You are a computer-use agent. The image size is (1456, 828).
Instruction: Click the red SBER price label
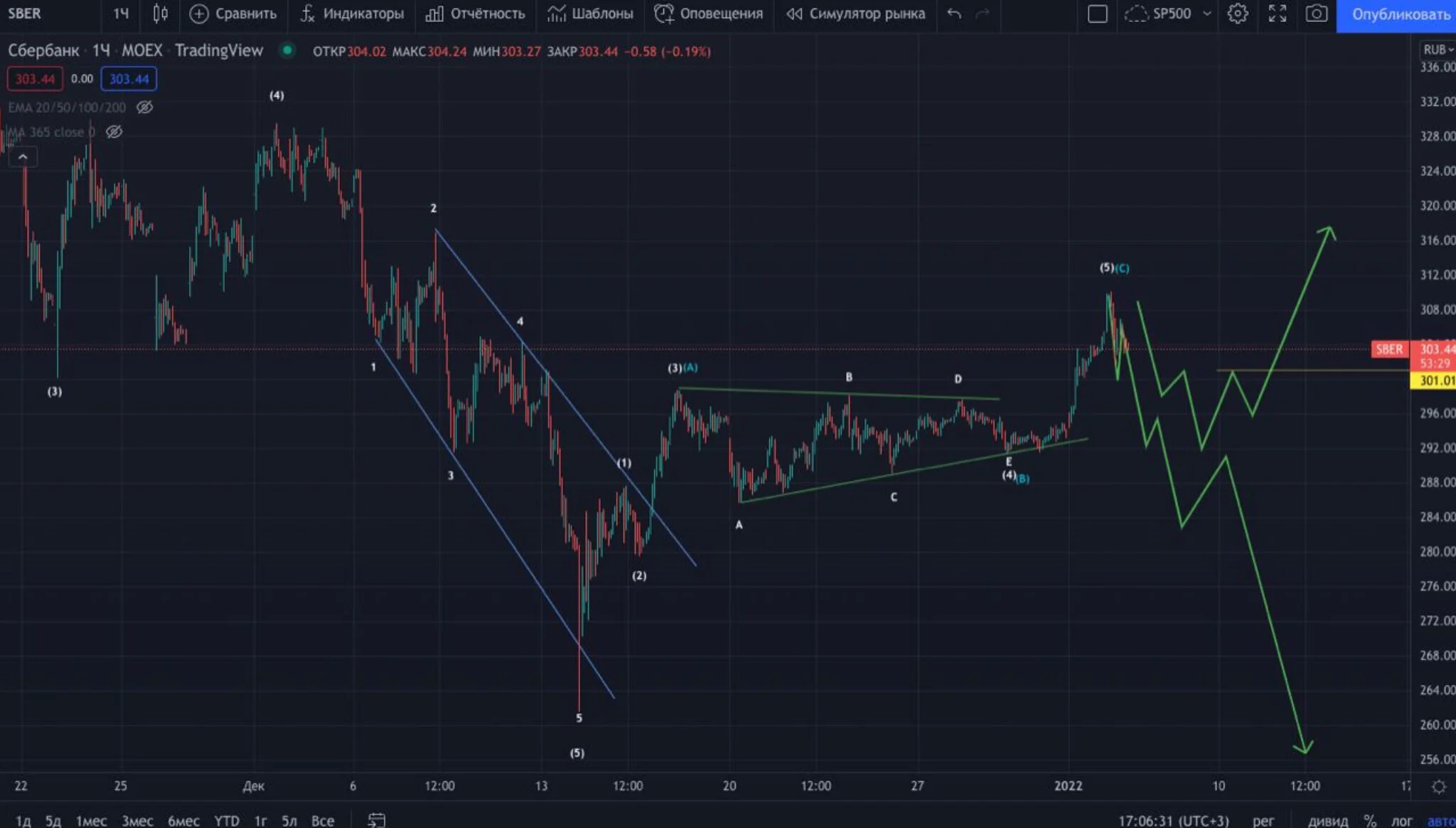pyautogui.click(x=1389, y=349)
